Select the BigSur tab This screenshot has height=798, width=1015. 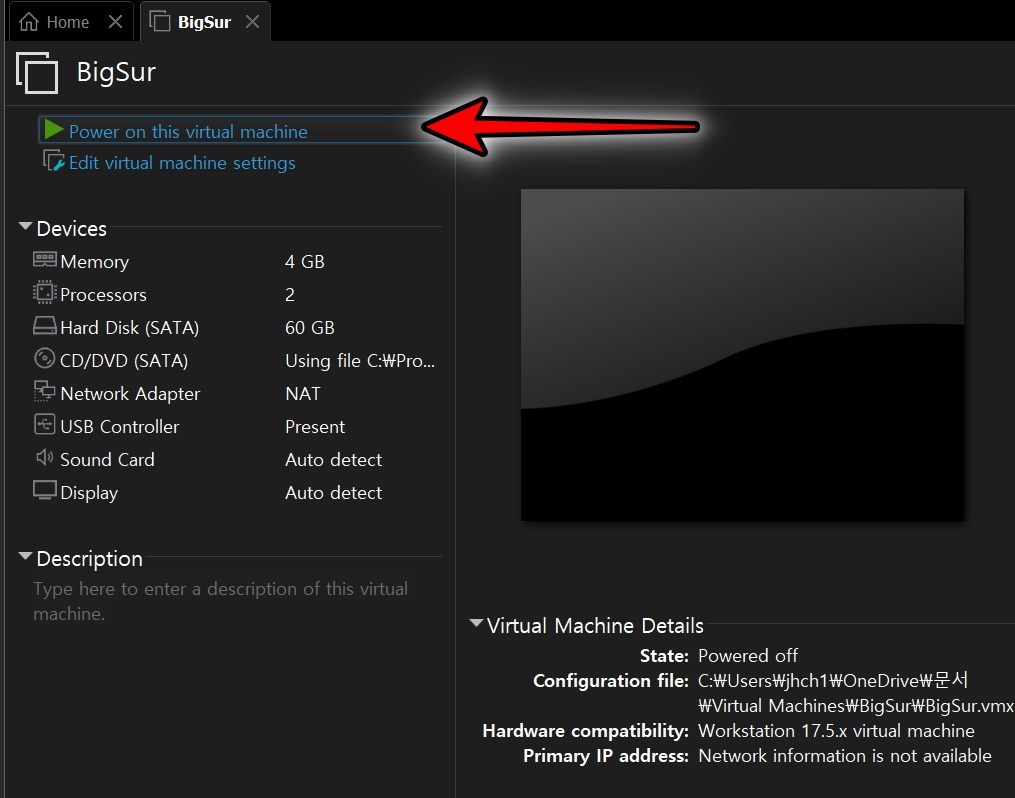(205, 22)
